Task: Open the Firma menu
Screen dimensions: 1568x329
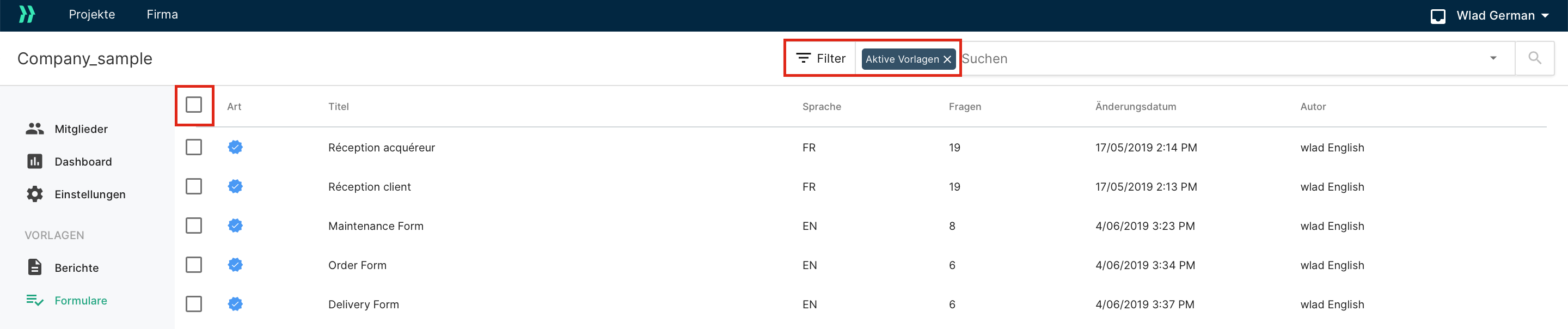Action: (162, 15)
